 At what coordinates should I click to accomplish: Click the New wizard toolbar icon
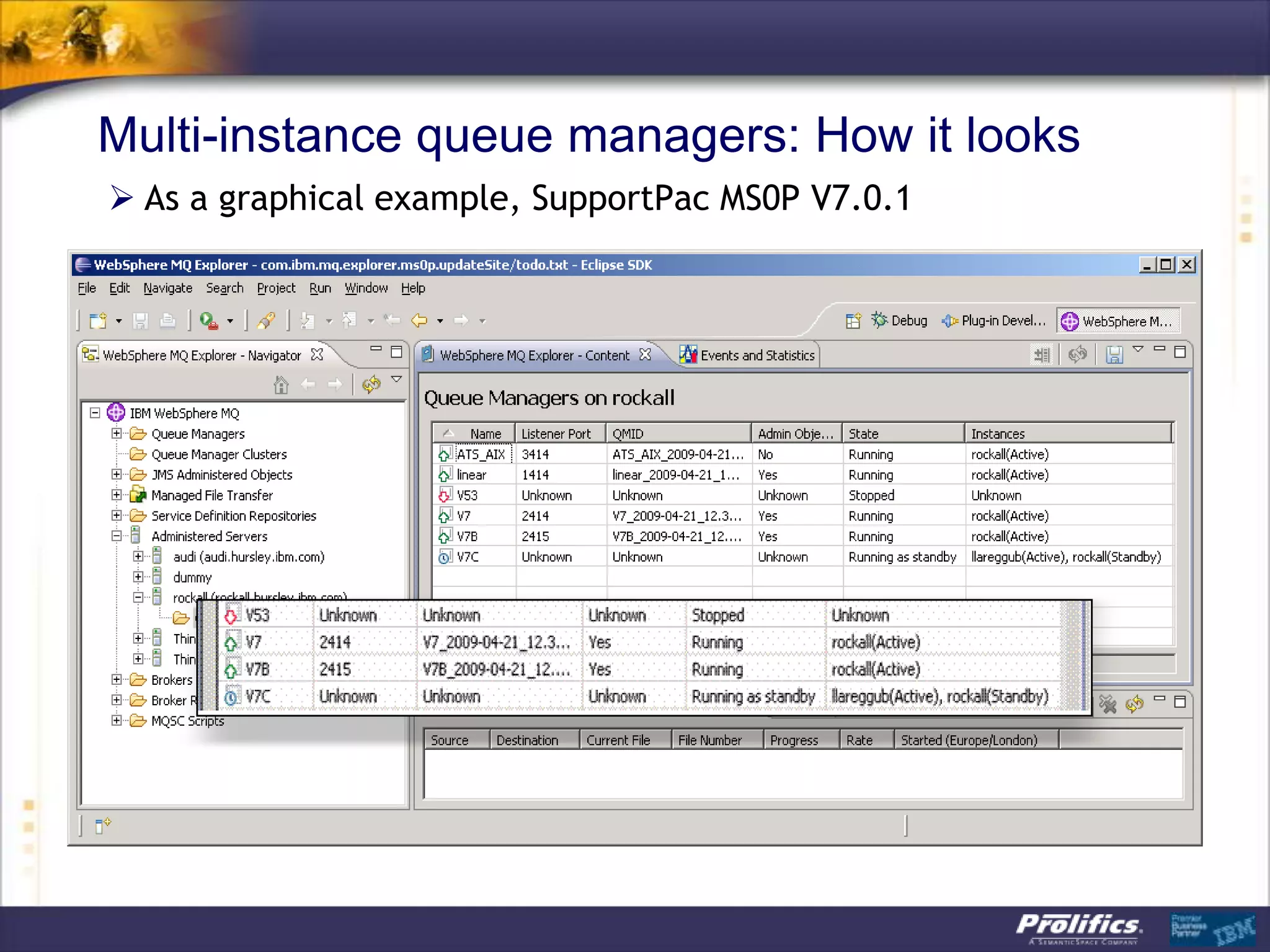(98, 320)
